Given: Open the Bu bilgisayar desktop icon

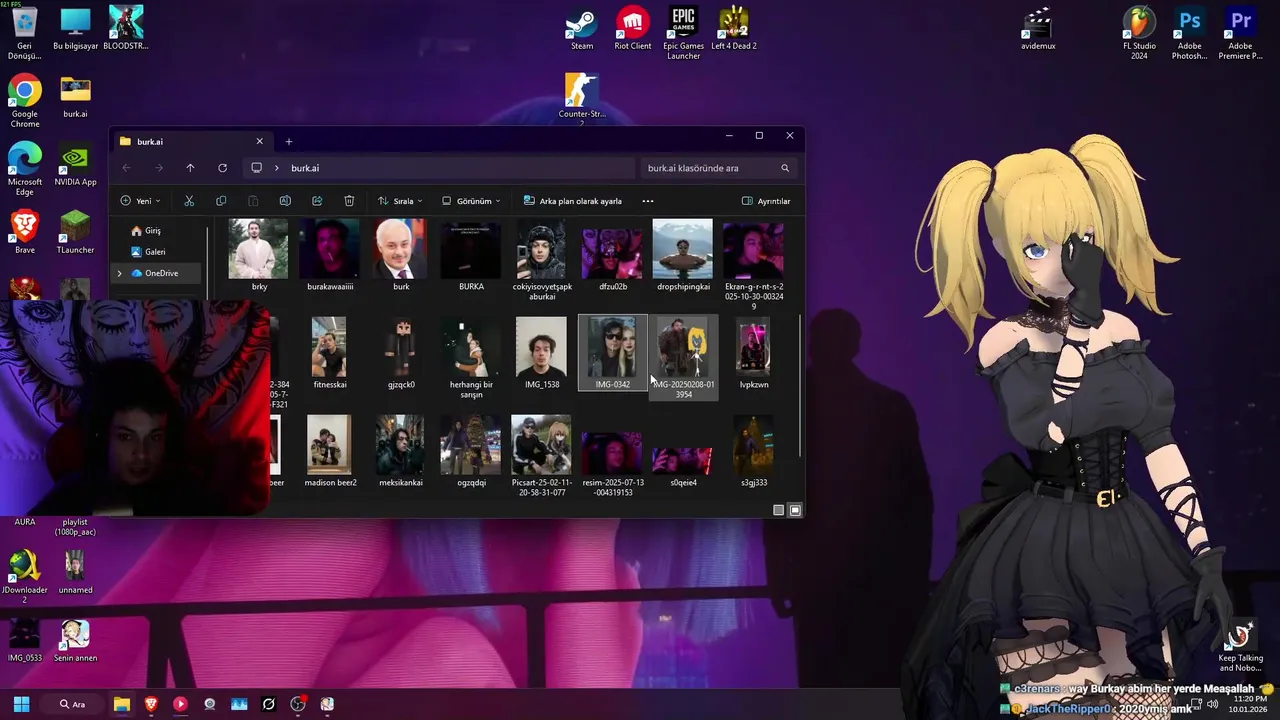Looking at the screenshot, I should (75, 29).
